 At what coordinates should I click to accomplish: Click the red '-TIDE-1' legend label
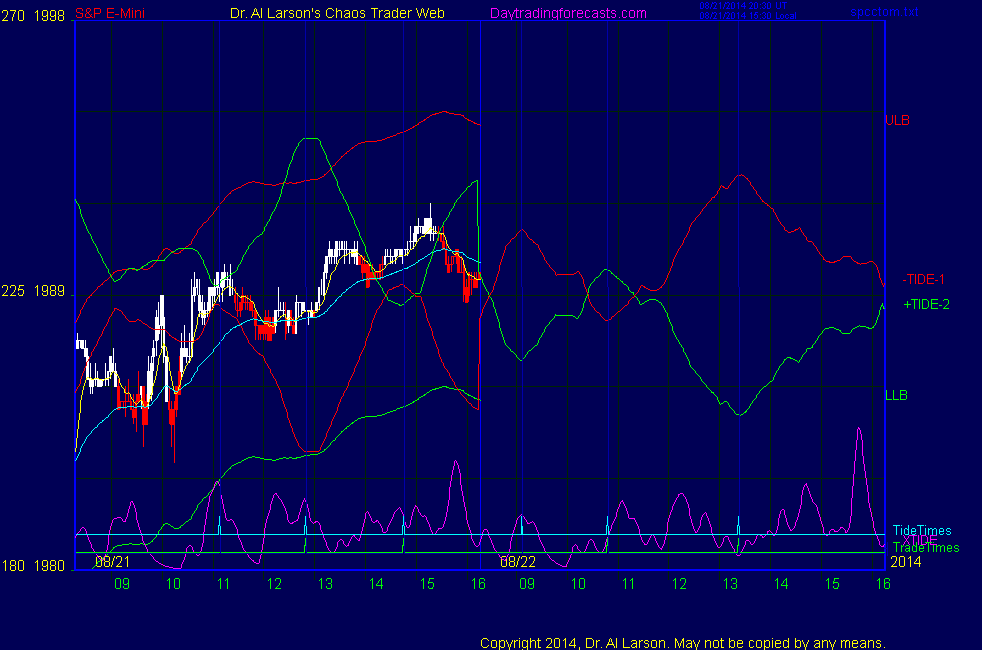tap(923, 279)
